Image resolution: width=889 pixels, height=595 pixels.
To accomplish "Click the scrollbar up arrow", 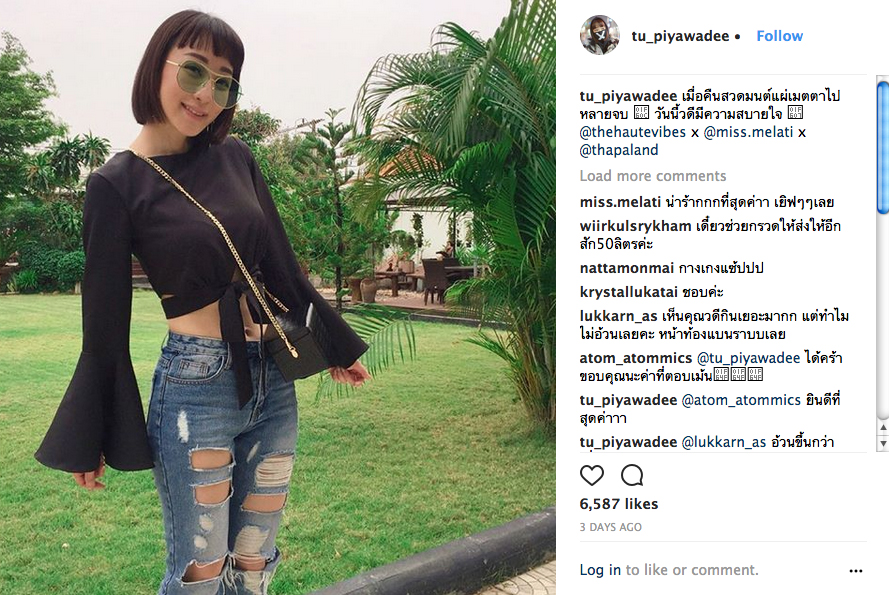I will click(883, 427).
